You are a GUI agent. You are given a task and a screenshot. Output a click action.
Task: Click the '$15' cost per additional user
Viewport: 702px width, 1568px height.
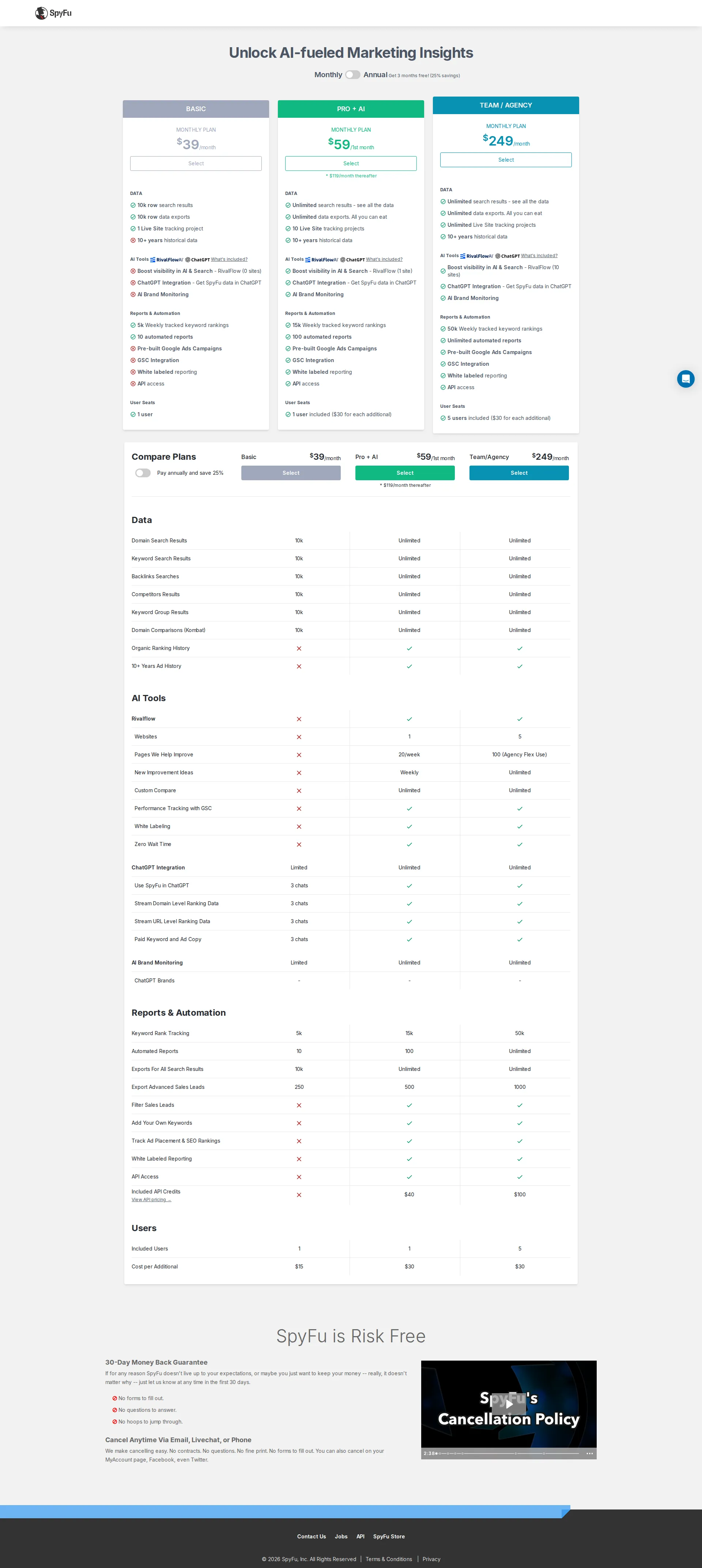299,1267
